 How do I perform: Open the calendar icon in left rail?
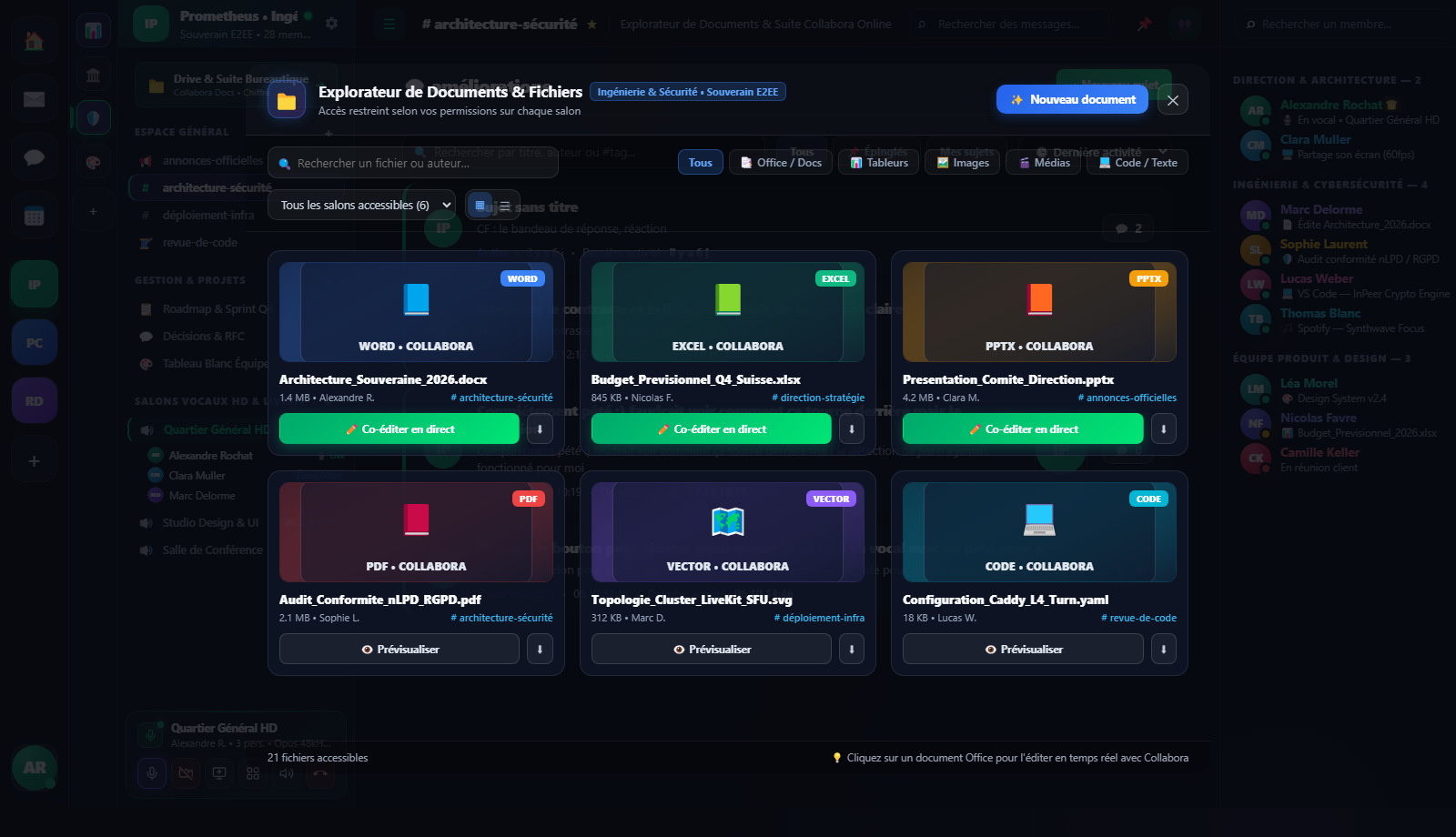pos(34,216)
